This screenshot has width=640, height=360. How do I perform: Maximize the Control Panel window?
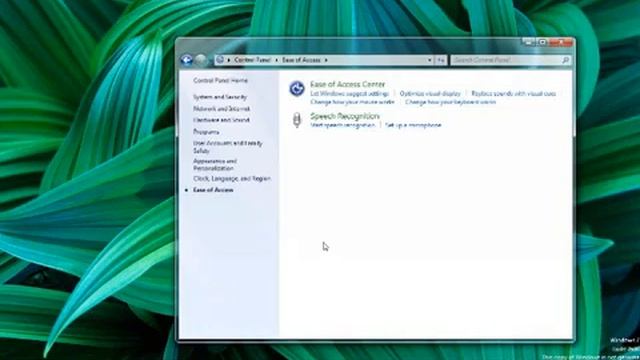point(542,42)
